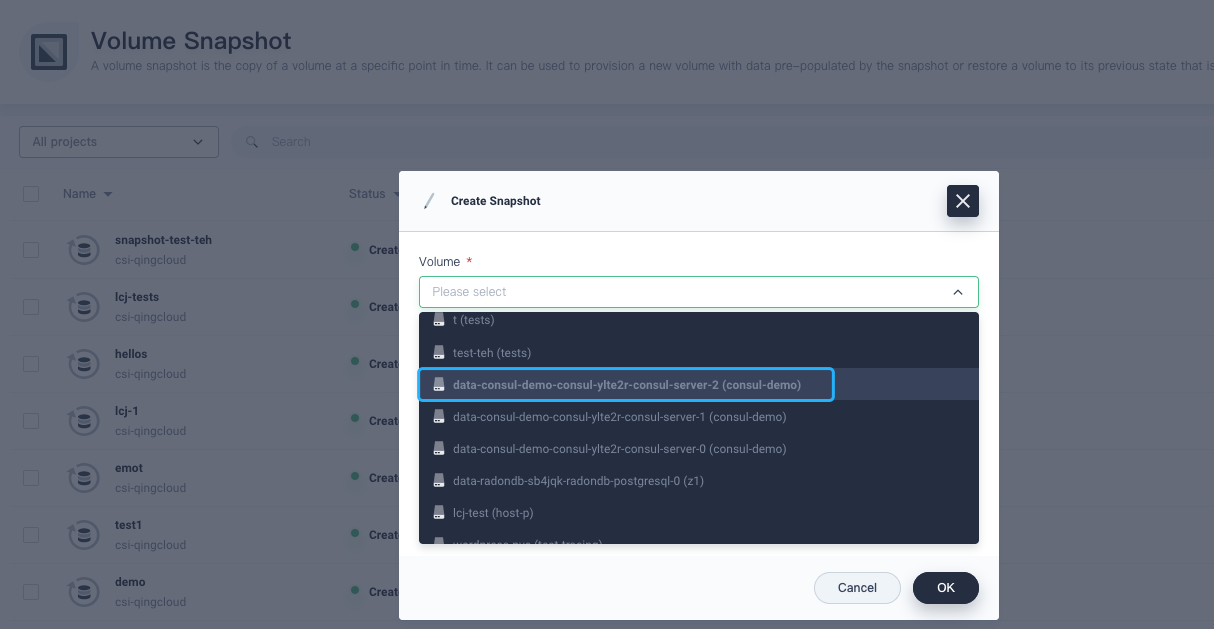Screen dimensions: 1214x629
Task: Click the search magnifier icon
Action: [251, 141]
